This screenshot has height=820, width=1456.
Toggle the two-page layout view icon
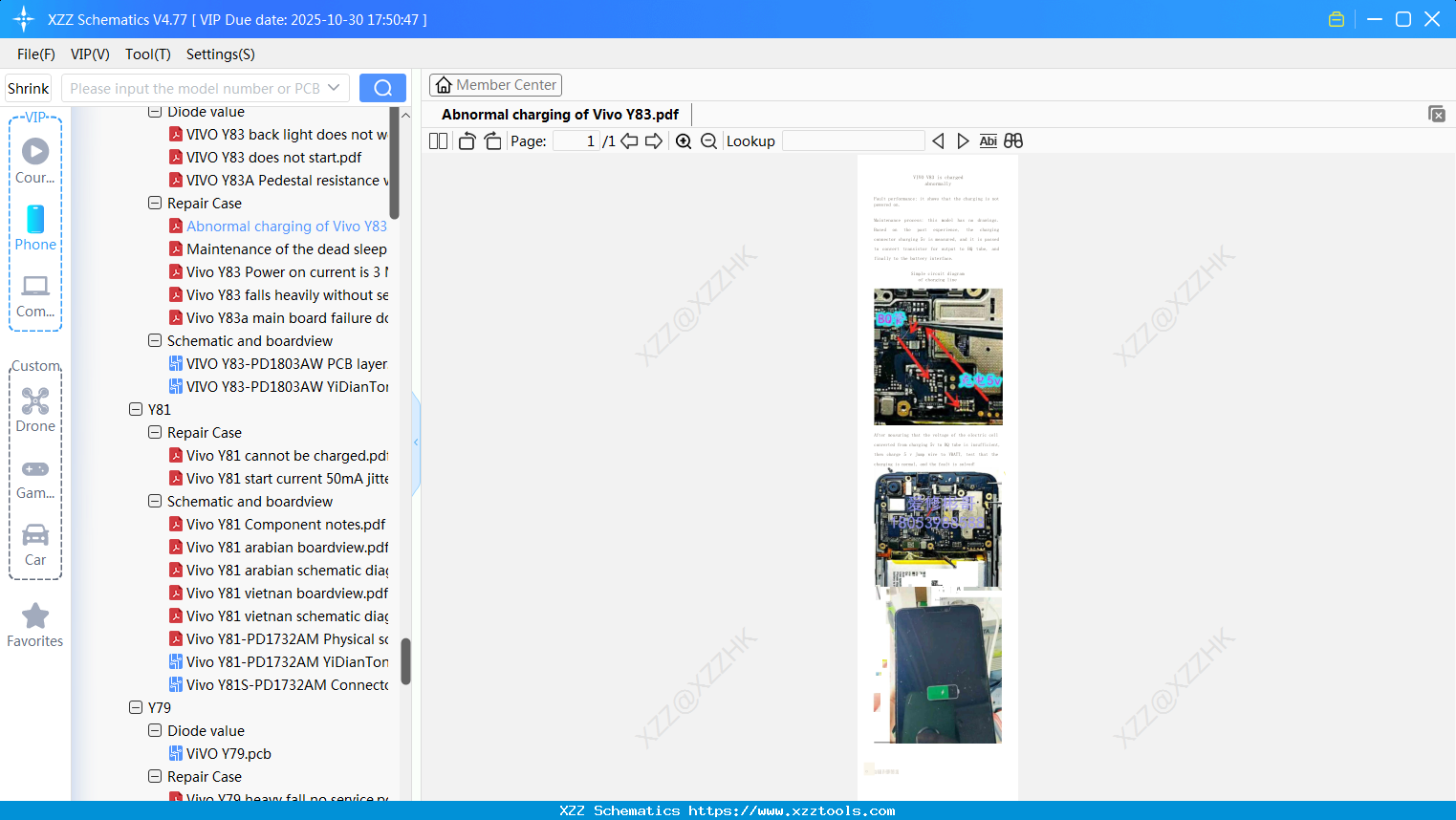pyautogui.click(x=438, y=141)
